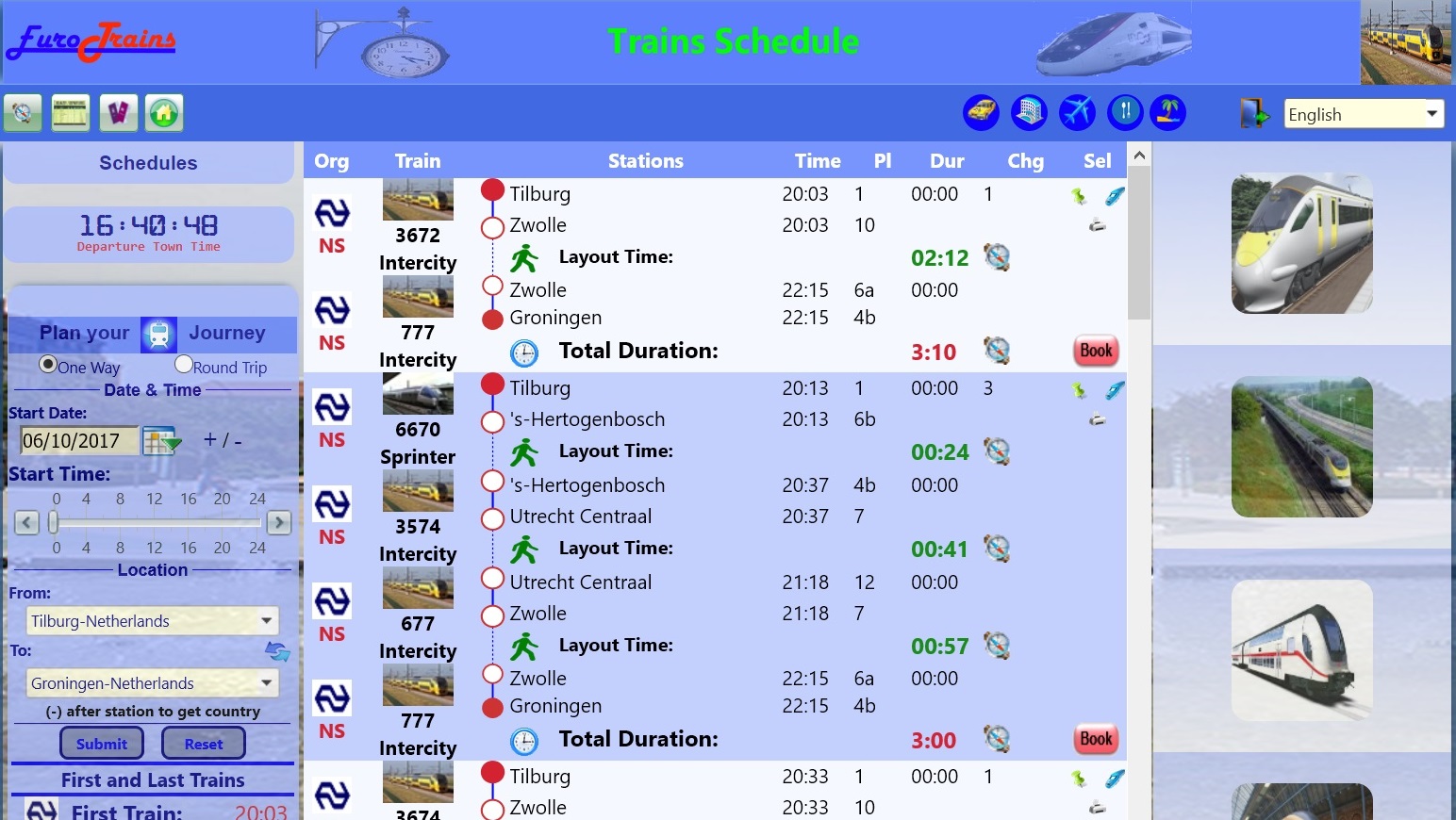Click the exit door icon
The height and width of the screenshot is (820, 1456).
(1255, 113)
